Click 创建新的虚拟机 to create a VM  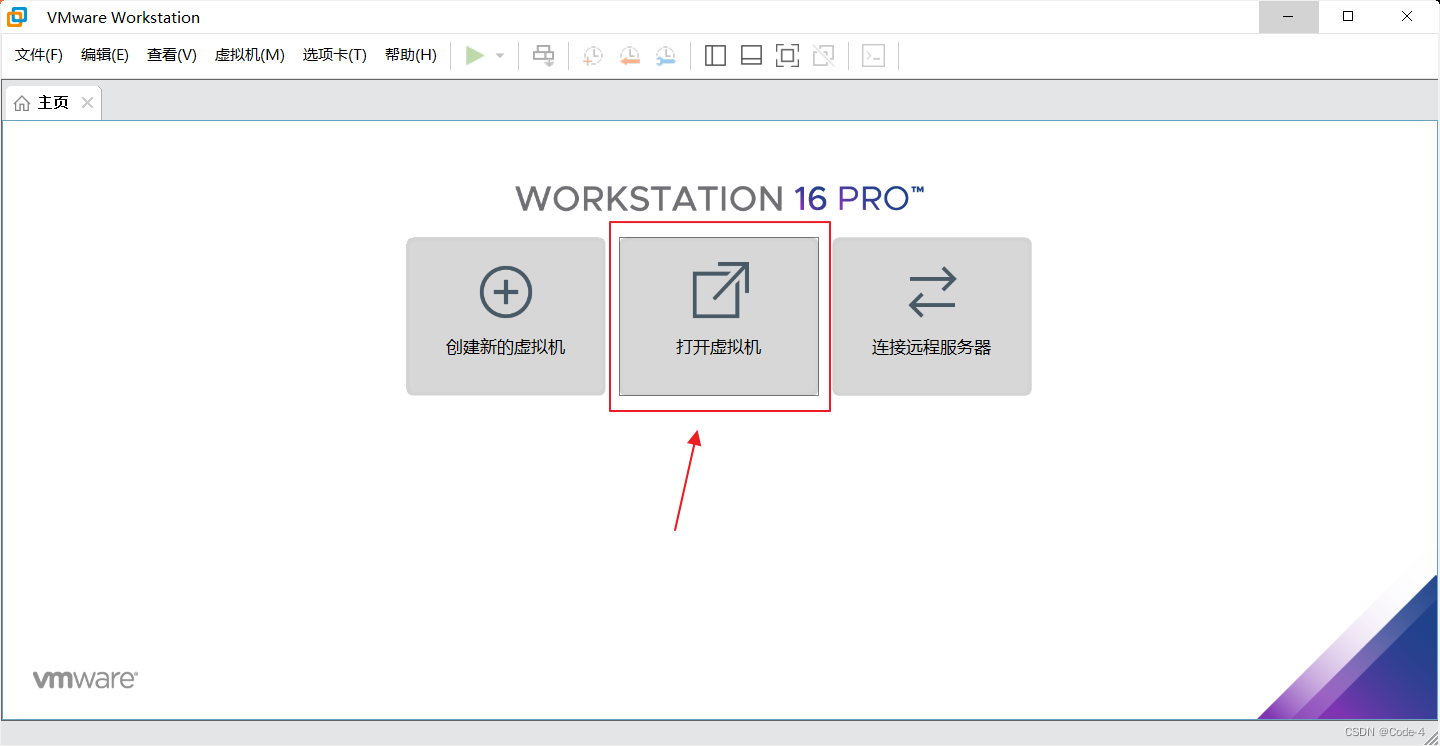505,316
